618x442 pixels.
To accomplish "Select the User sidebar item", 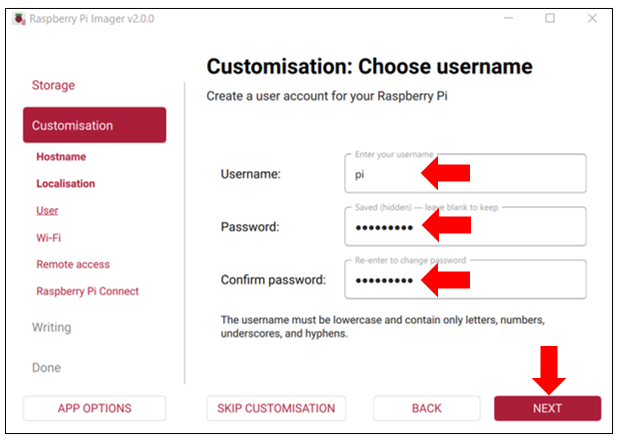I will pyautogui.click(x=47, y=211).
